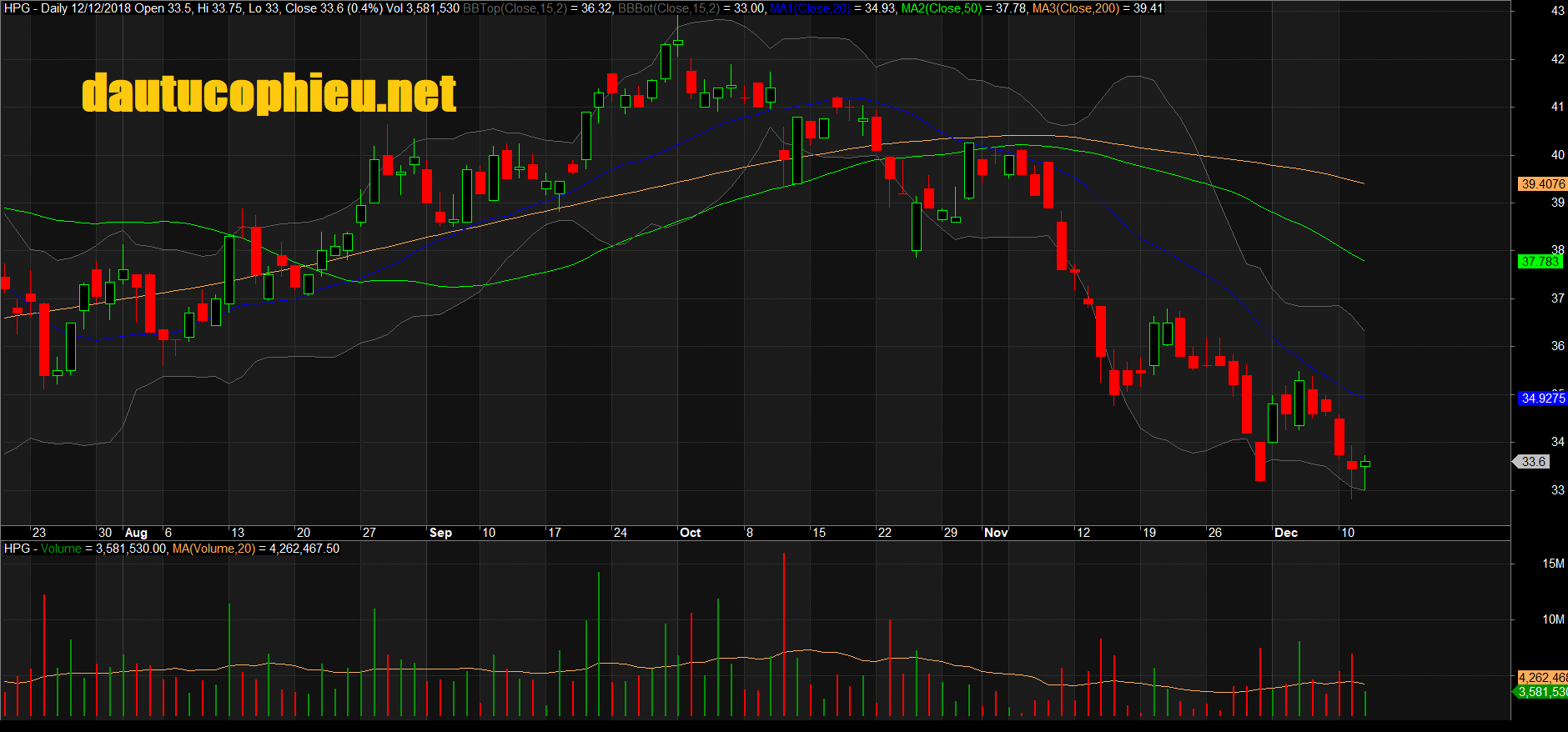Click the blue MA1(Close,20) header label
Image resolution: width=1568 pixels, height=732 pixels.
(809, 8)
